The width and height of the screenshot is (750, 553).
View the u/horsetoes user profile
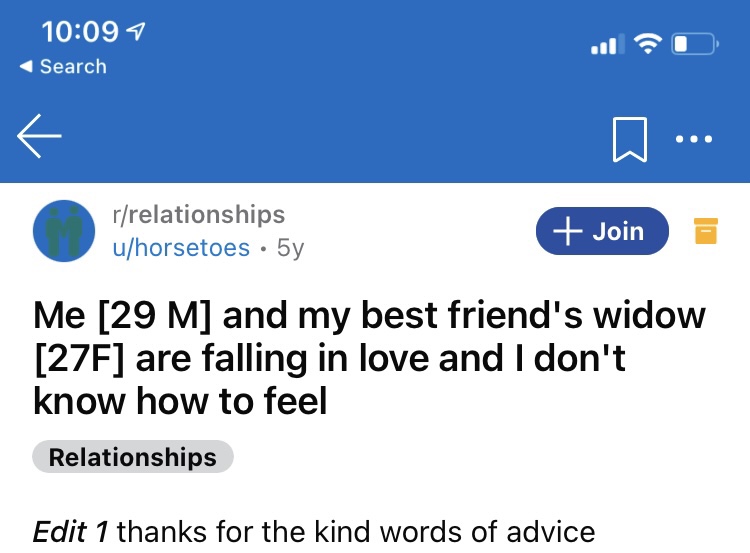[x=181, y=247]
